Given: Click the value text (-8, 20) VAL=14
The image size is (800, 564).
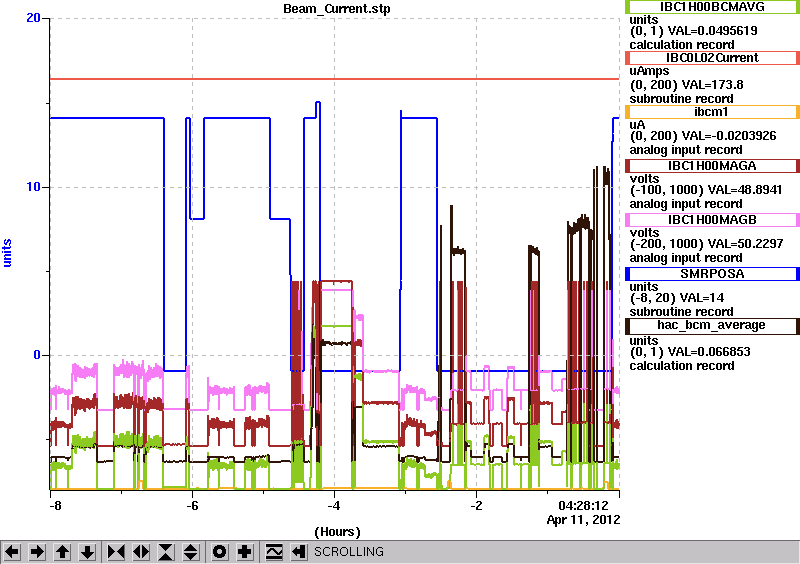Looking at the screenshot, I should 677,298.
